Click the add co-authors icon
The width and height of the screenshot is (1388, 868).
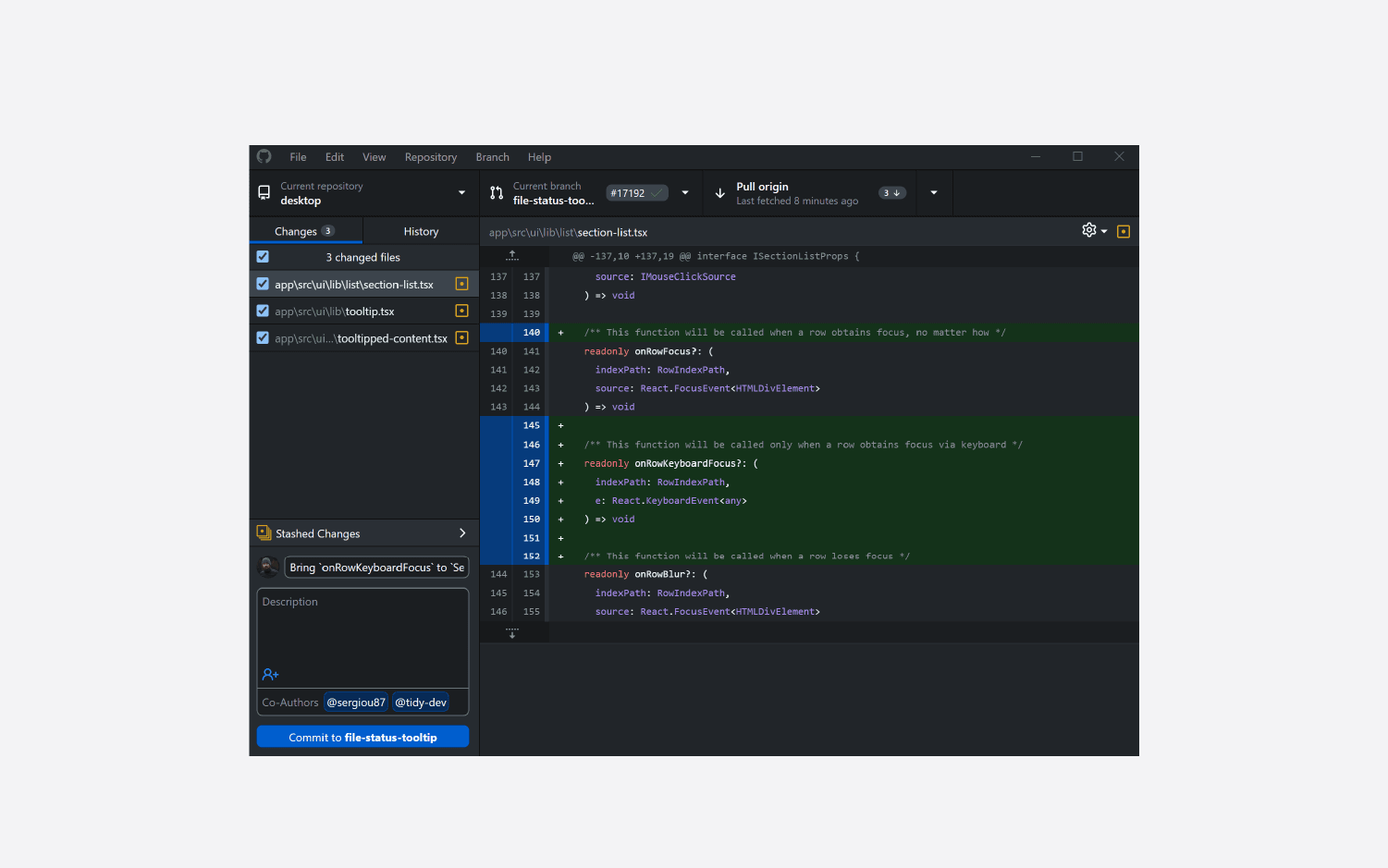click(x=270, y=675)
